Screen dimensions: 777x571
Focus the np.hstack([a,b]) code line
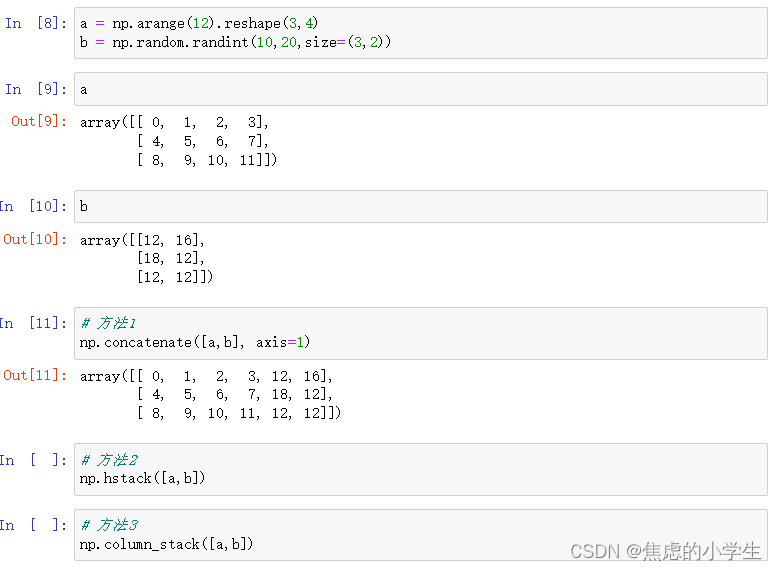tap(143, 478)
